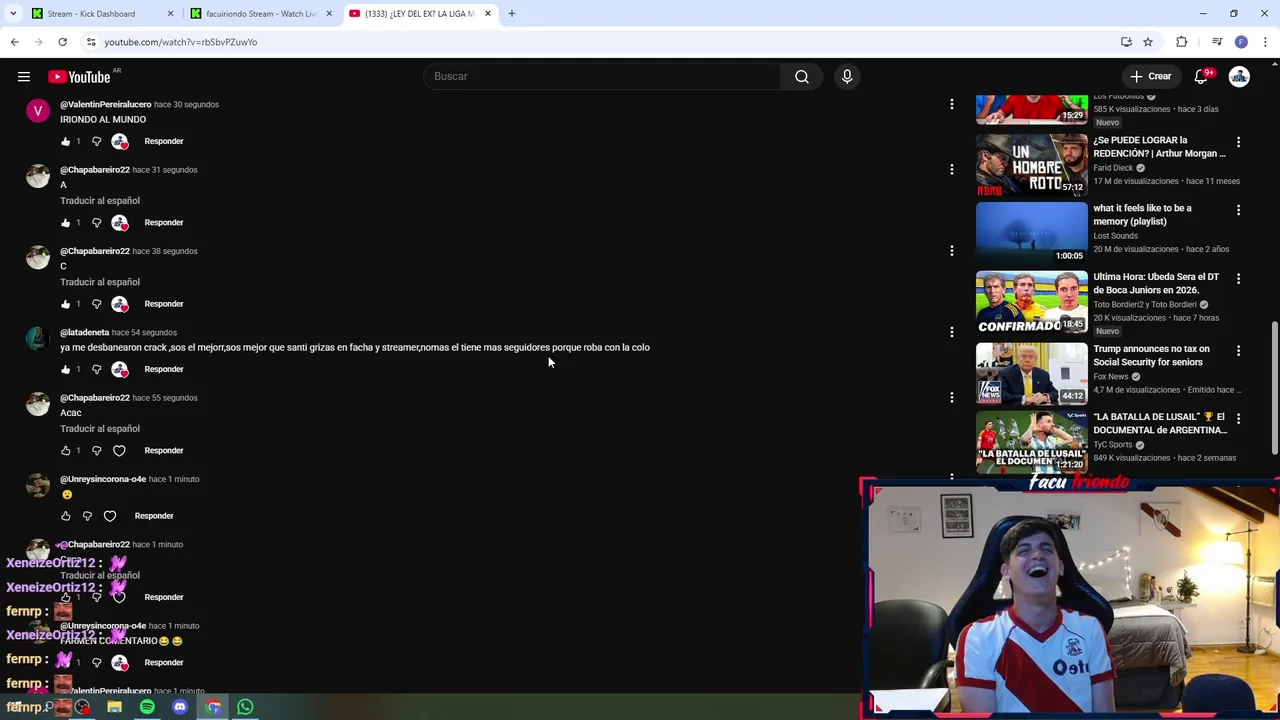
Task: Go to the YouTube home logo
Action: pos(78,77)
